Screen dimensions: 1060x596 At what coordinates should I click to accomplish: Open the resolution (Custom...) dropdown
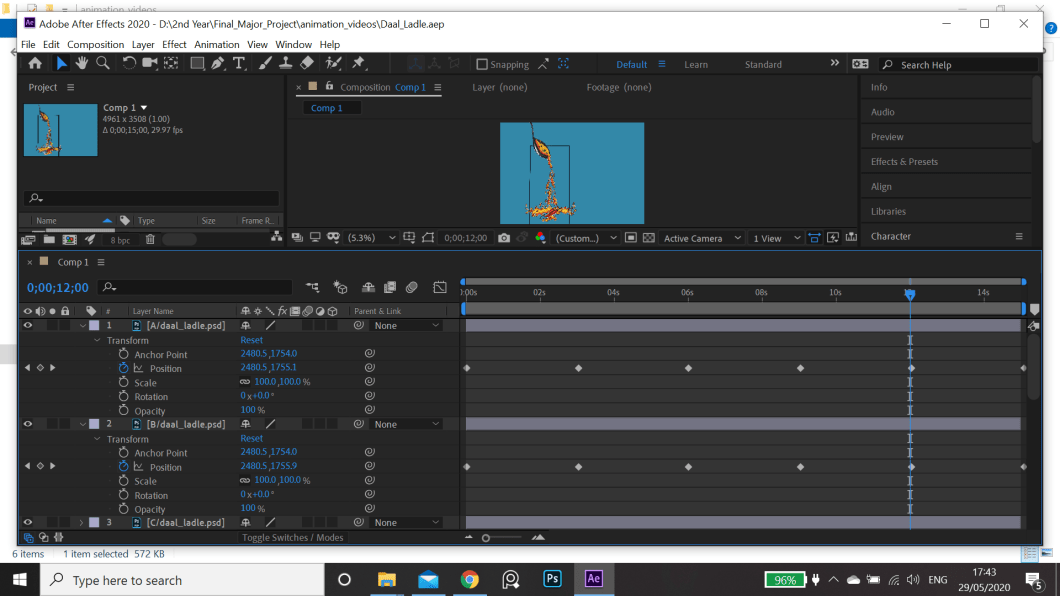pos(585,238)
